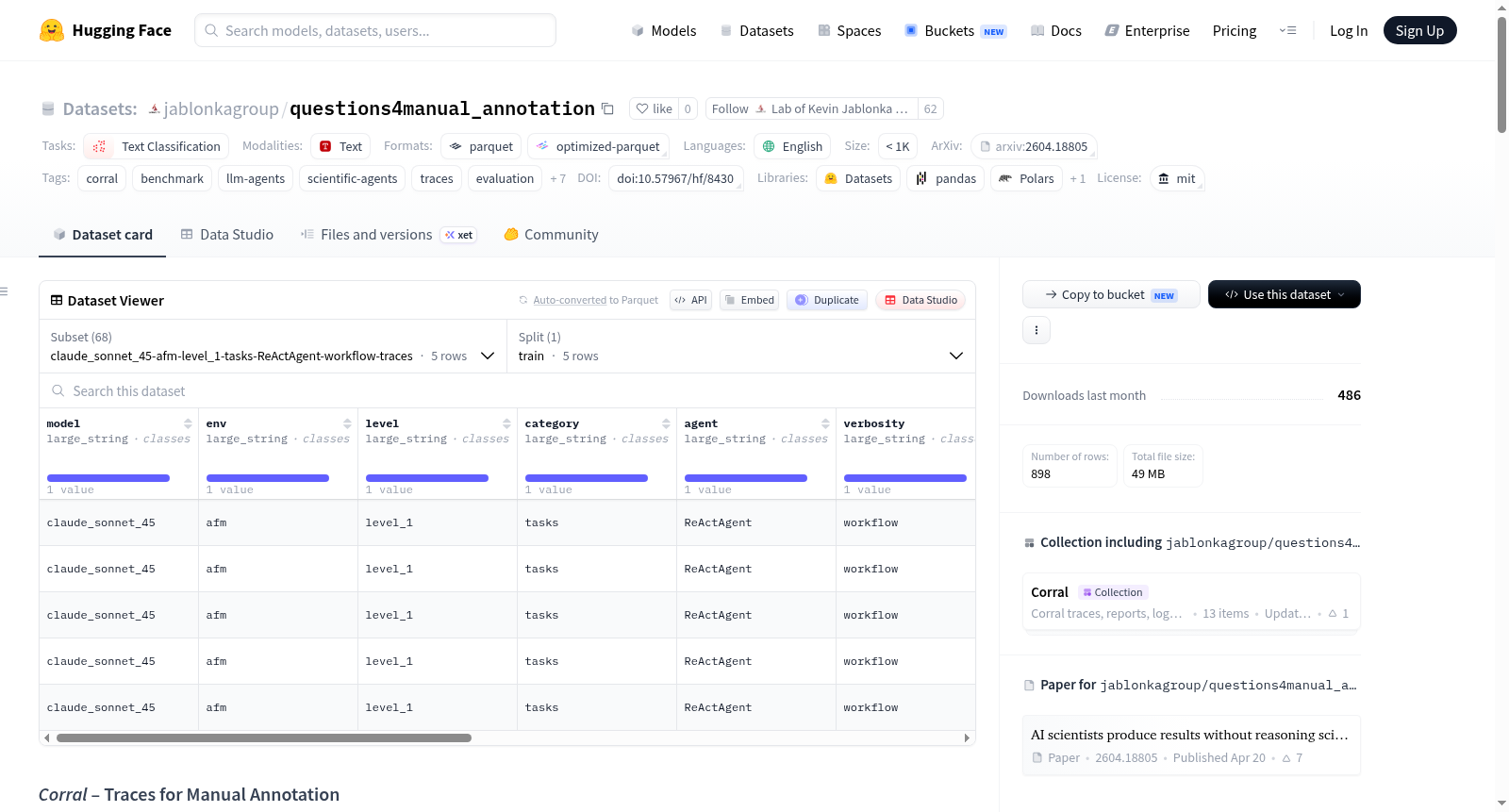Click the llm-agents tag

[x=256, y=179]
